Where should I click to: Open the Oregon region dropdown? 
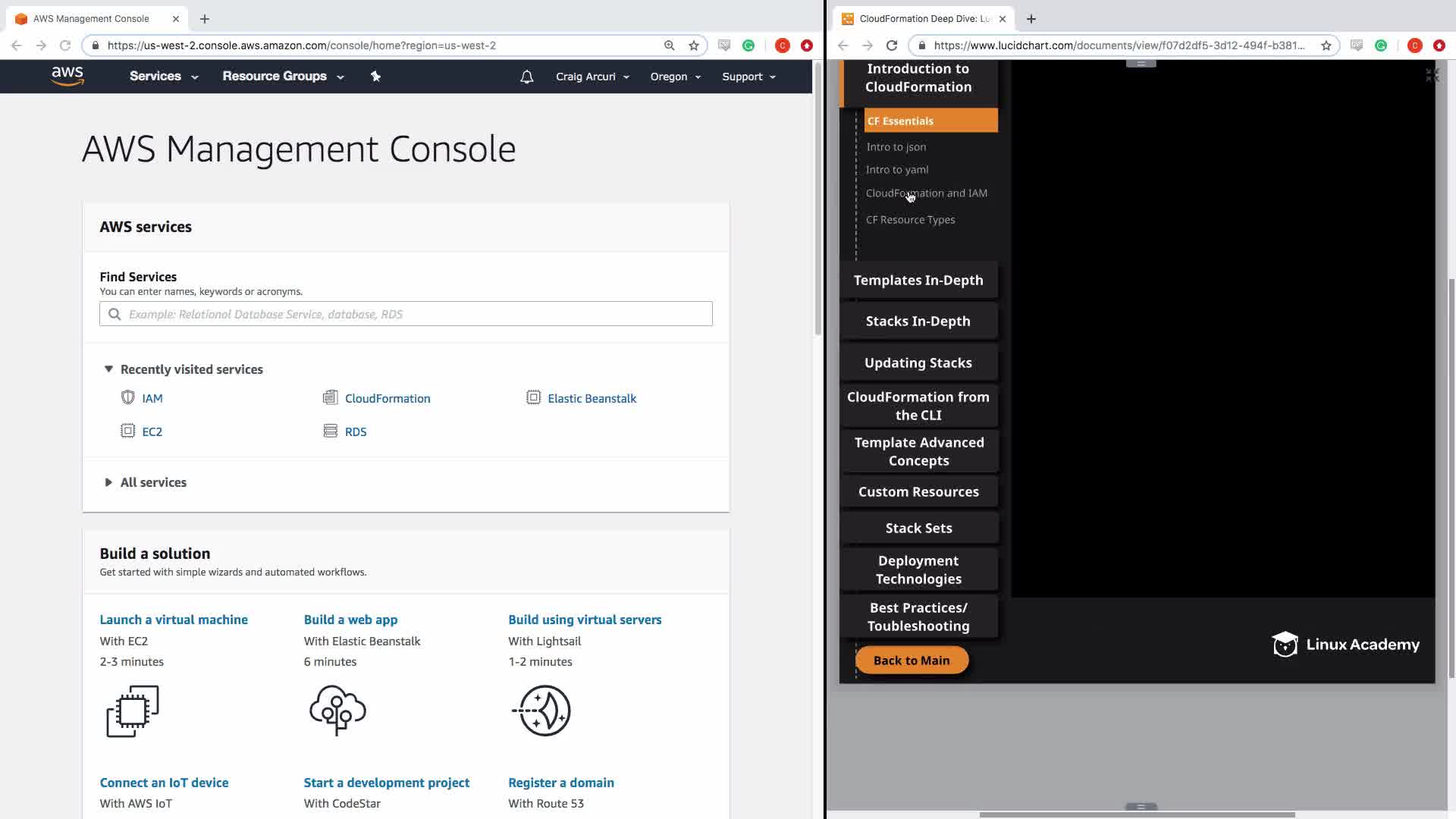tap(675, 77)
